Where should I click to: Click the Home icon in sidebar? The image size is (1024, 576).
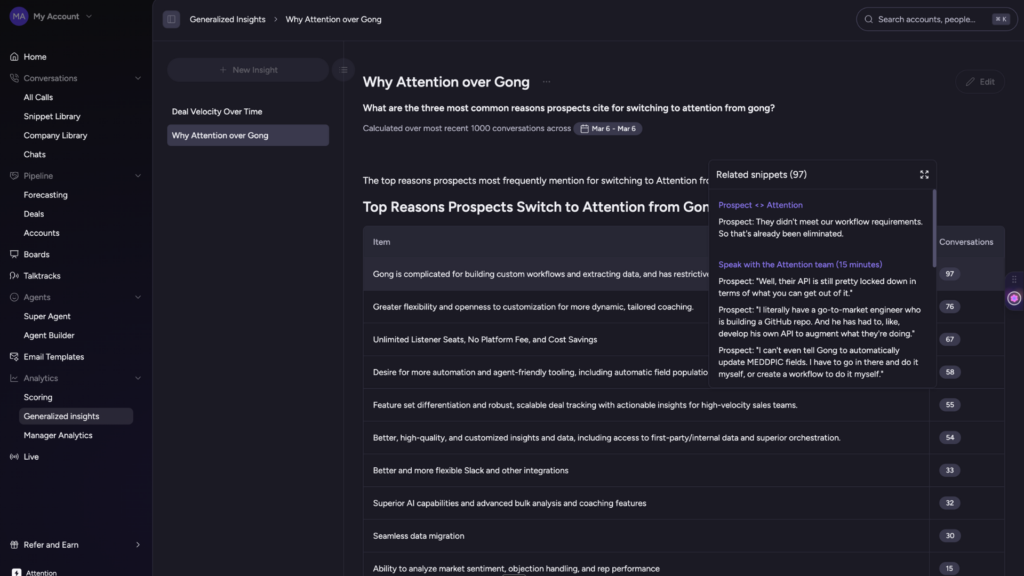pyautogui.click(x=14, y=57)
